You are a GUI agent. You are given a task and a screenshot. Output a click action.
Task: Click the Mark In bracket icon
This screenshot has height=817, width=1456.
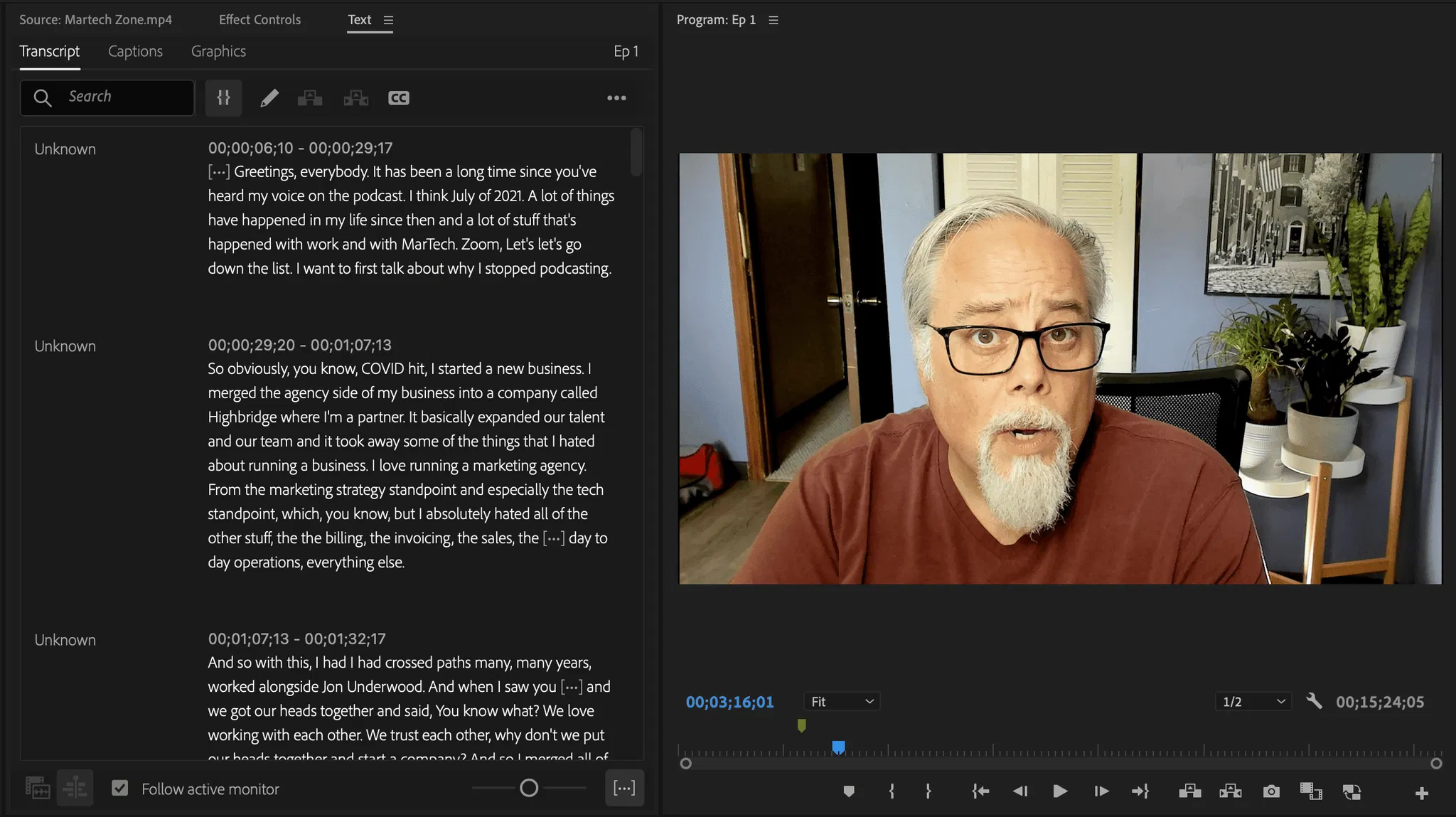tap(892, 791)
